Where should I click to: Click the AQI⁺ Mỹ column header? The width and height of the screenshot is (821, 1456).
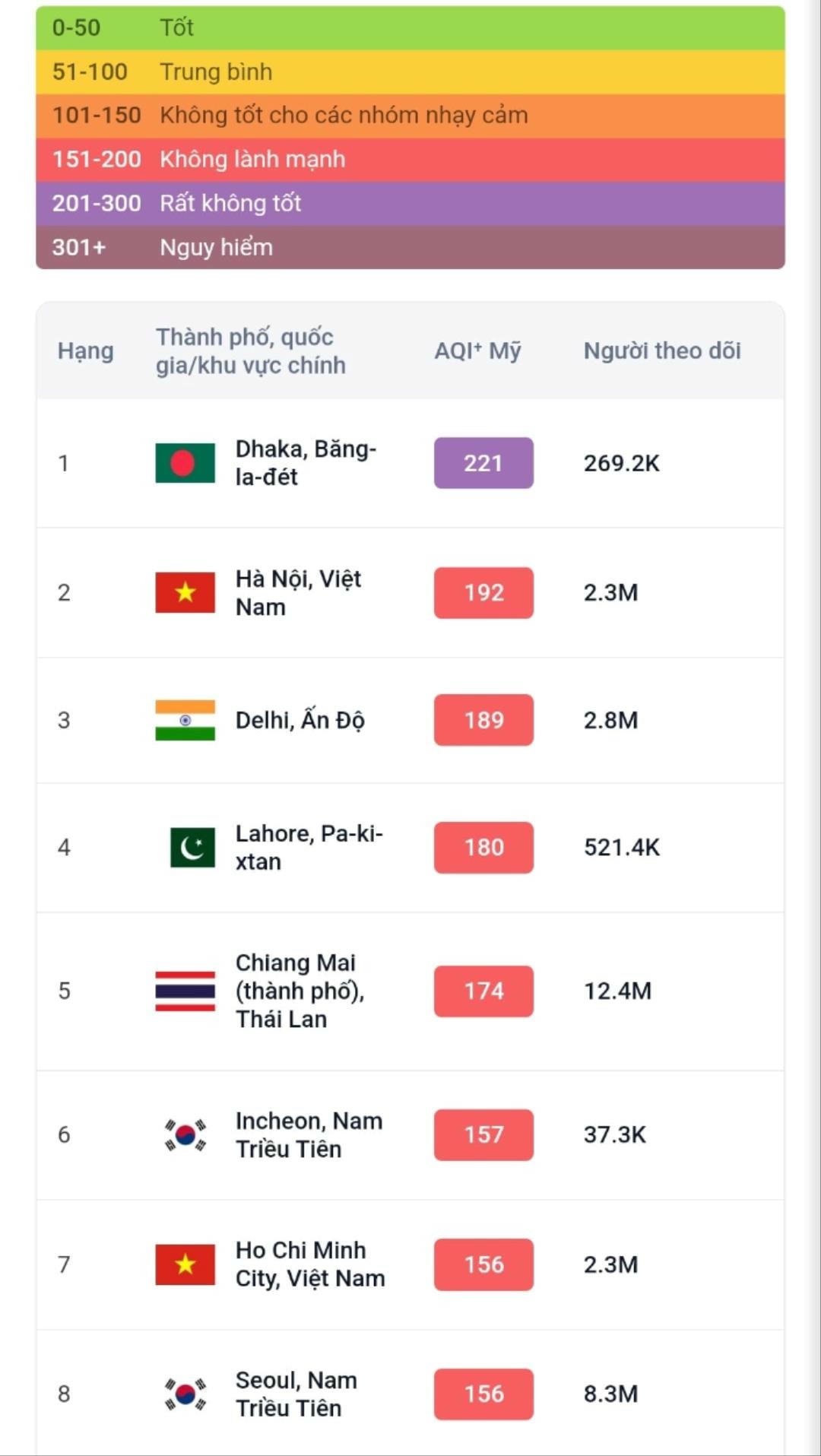(x=477, y=351)
